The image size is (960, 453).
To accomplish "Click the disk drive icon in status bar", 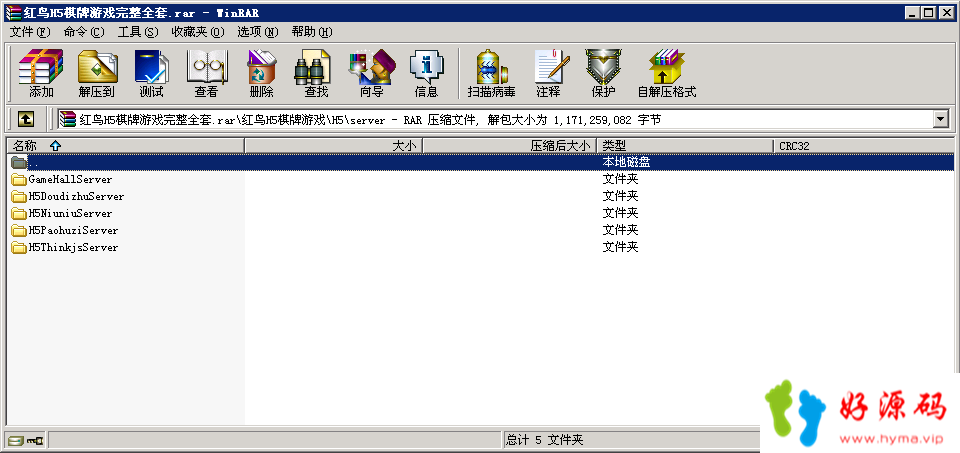I will coord(16,440).
